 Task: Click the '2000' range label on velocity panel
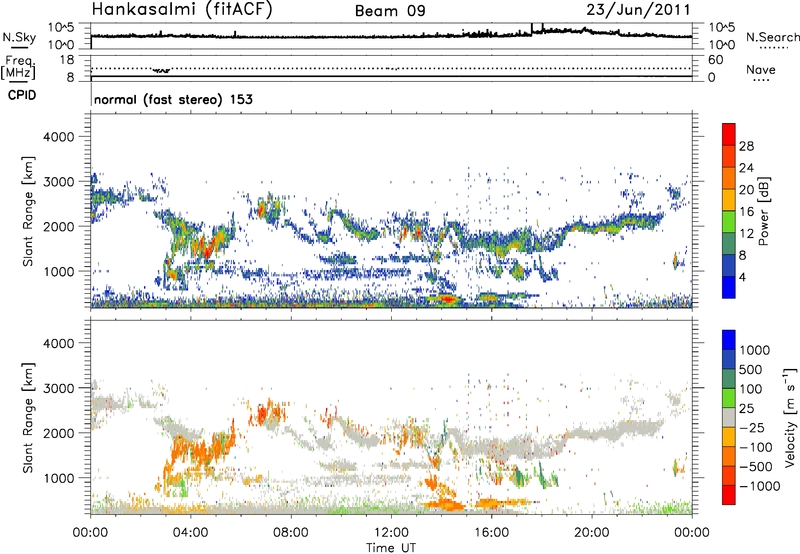58,433
